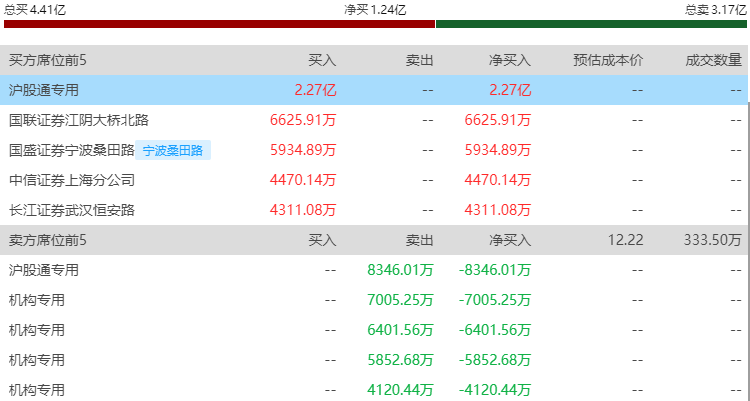Click 2.27亿 buy value for 沪股通专用
Viewport: 750px width, 401px height.
(316, 90)
